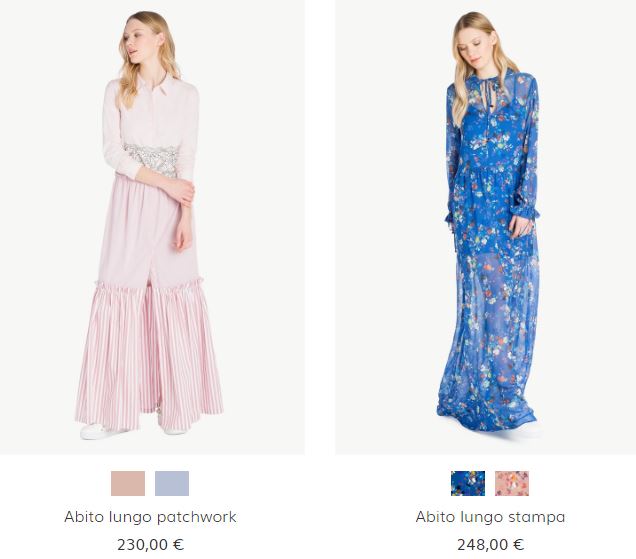This screenshot has width=636, height=559.
Task: Click the pink shirt collar in left photo
Action: tap(156, 86)
